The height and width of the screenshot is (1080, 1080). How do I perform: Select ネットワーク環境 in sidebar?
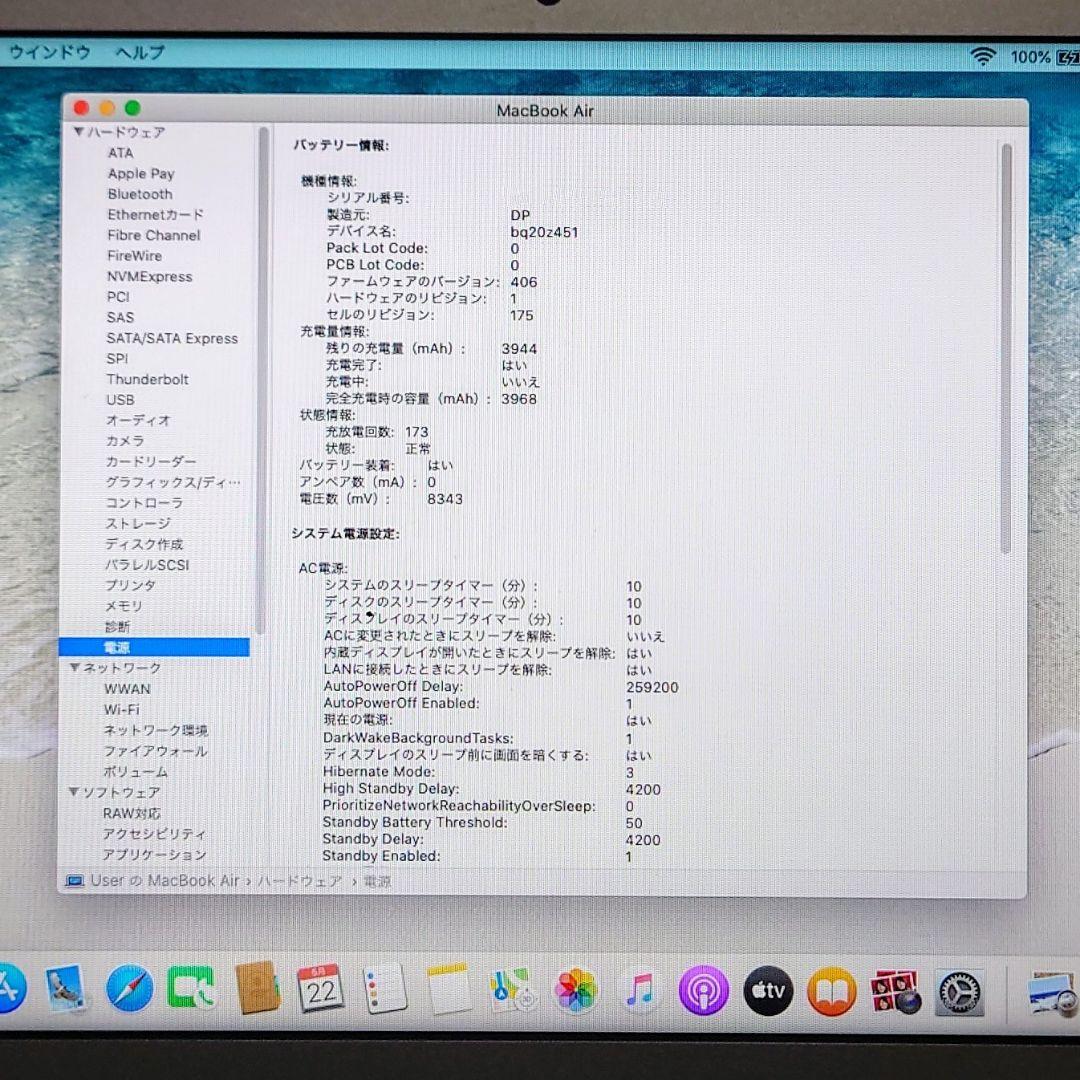tap(156, 730)
